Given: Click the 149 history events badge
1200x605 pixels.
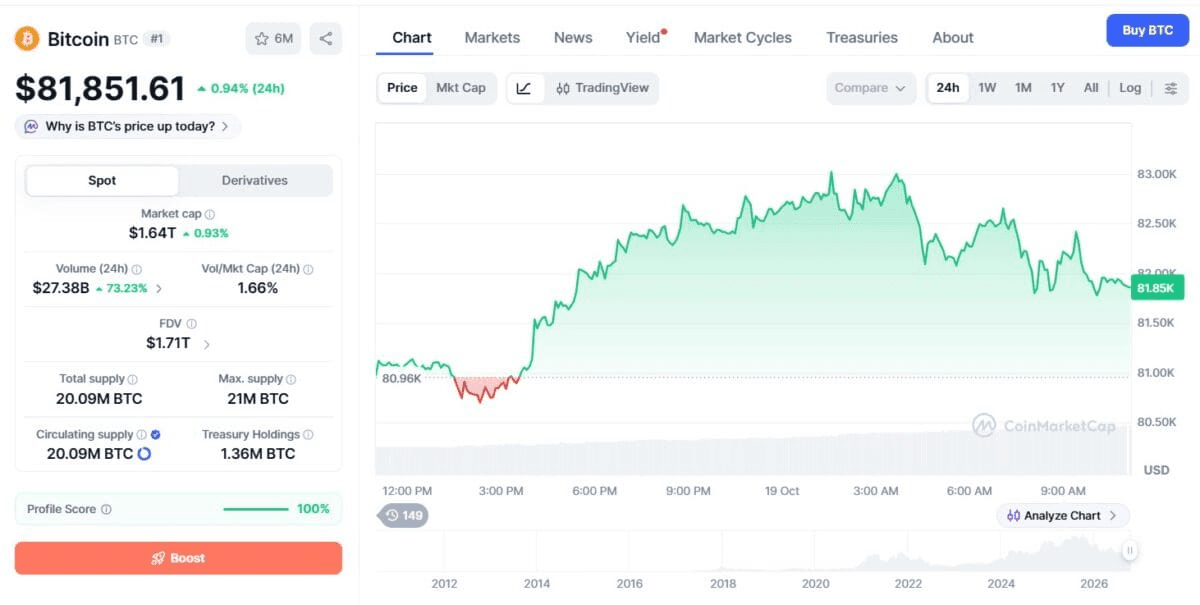Looking at the screenshot, I should coord(403,516).
